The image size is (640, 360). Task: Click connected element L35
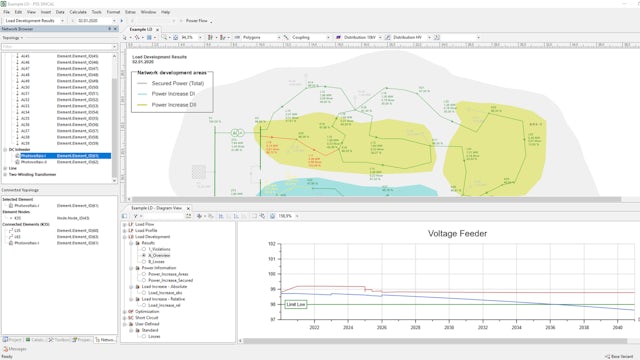18,231
